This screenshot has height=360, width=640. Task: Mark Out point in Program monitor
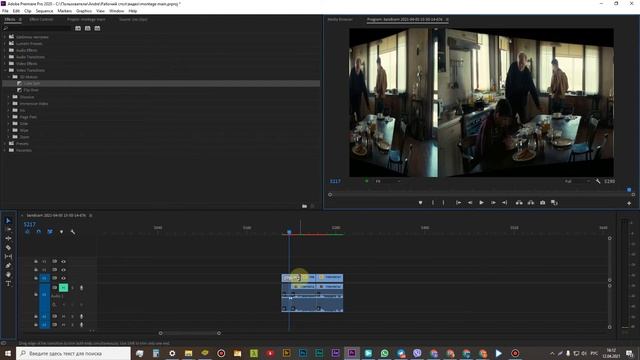444,203
